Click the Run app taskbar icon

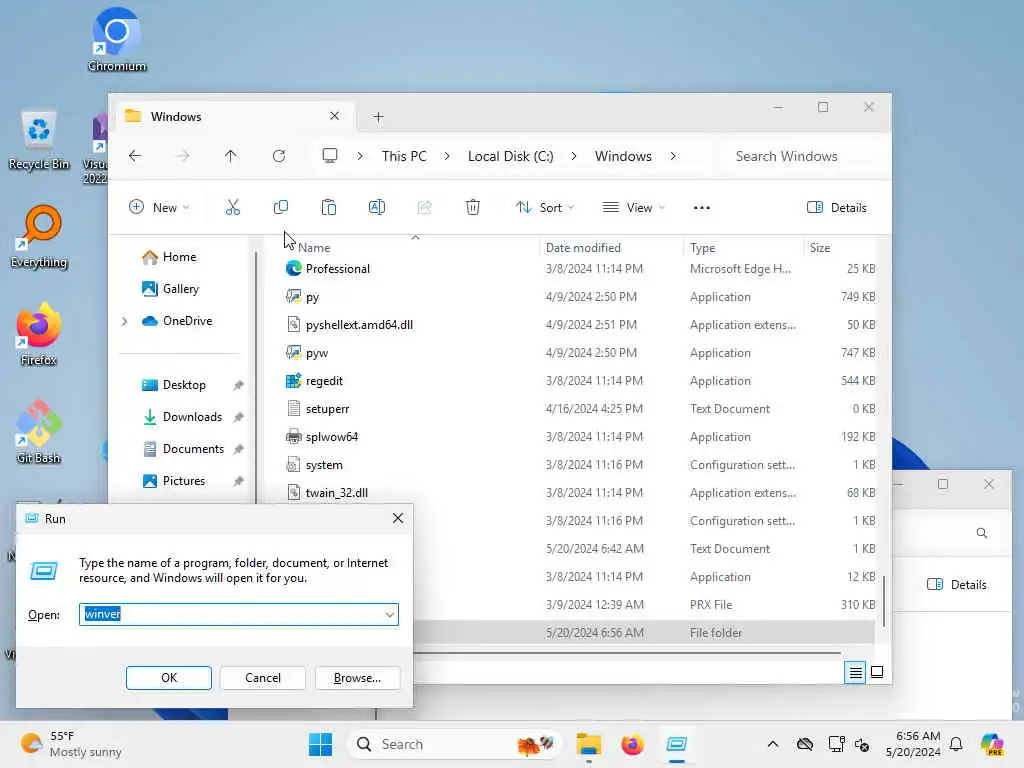(x=677, y=744)
